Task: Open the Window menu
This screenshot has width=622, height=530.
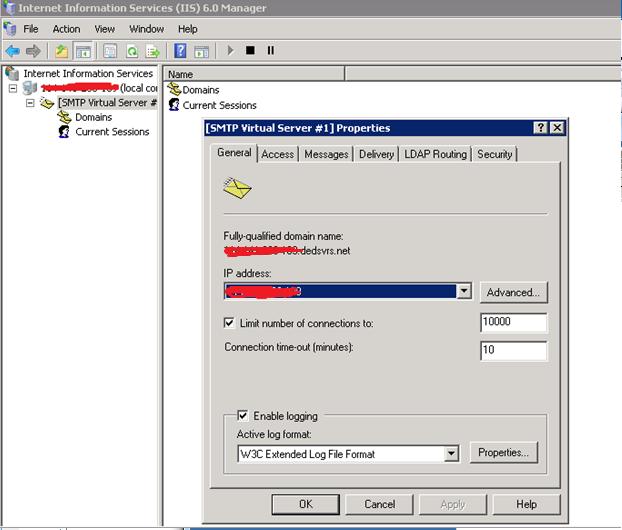Action: point(146,29)
